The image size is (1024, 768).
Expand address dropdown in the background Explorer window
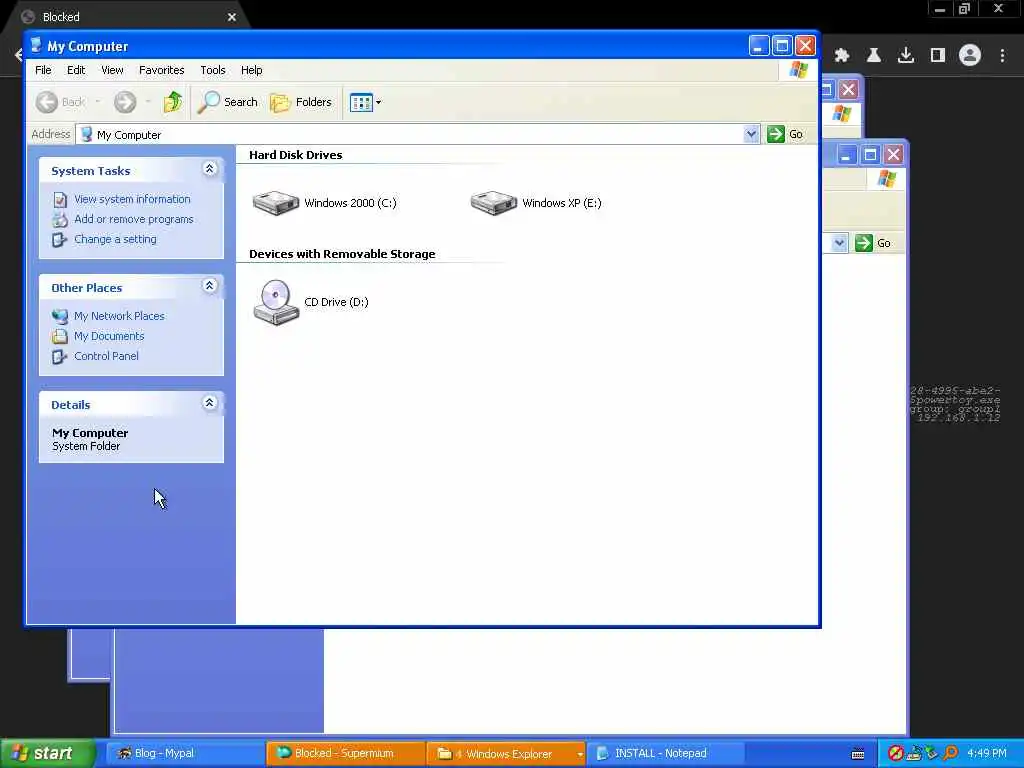[x=839, y=243]
